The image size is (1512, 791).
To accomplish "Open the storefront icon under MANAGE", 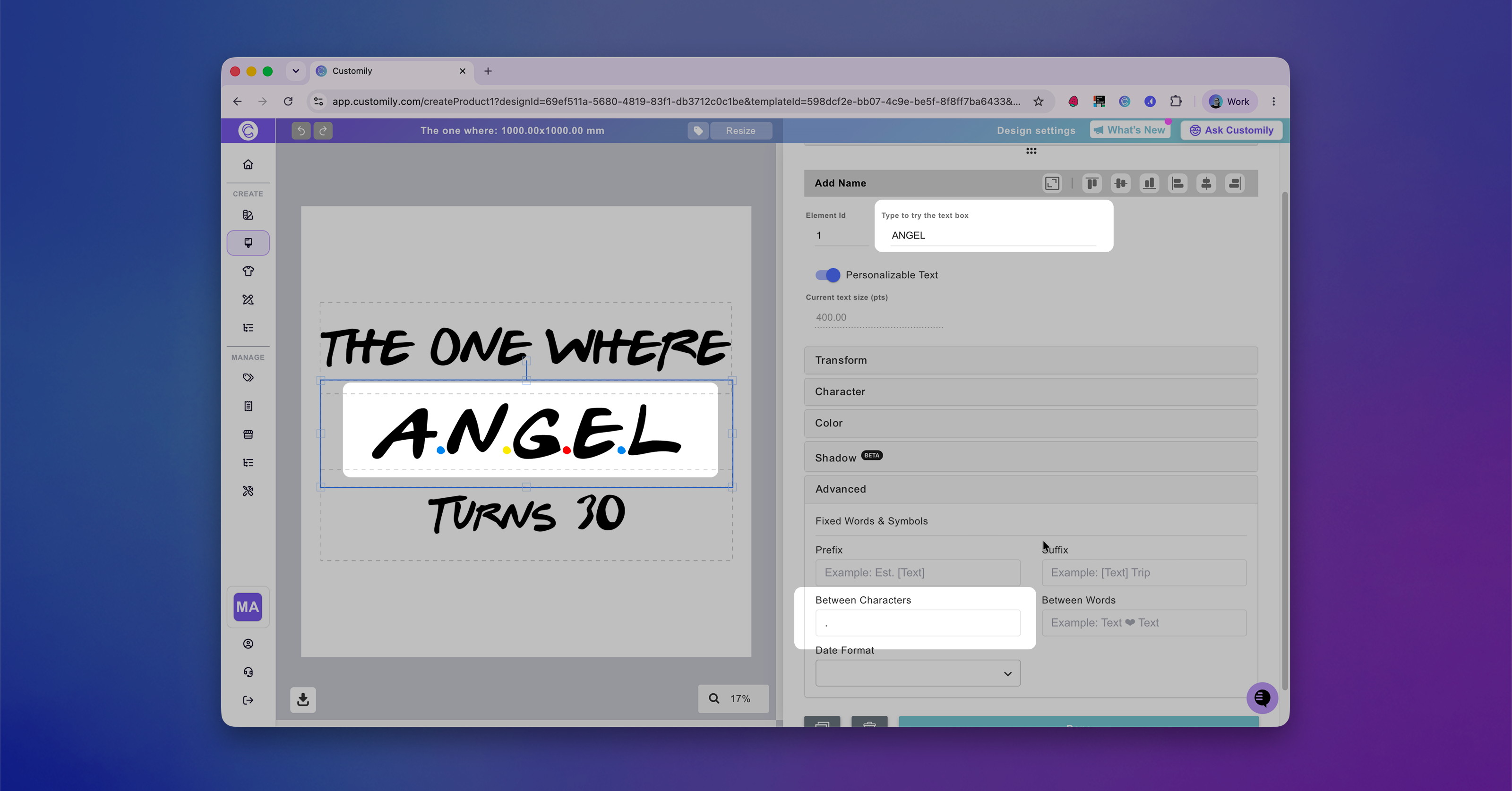I will 248,434.
